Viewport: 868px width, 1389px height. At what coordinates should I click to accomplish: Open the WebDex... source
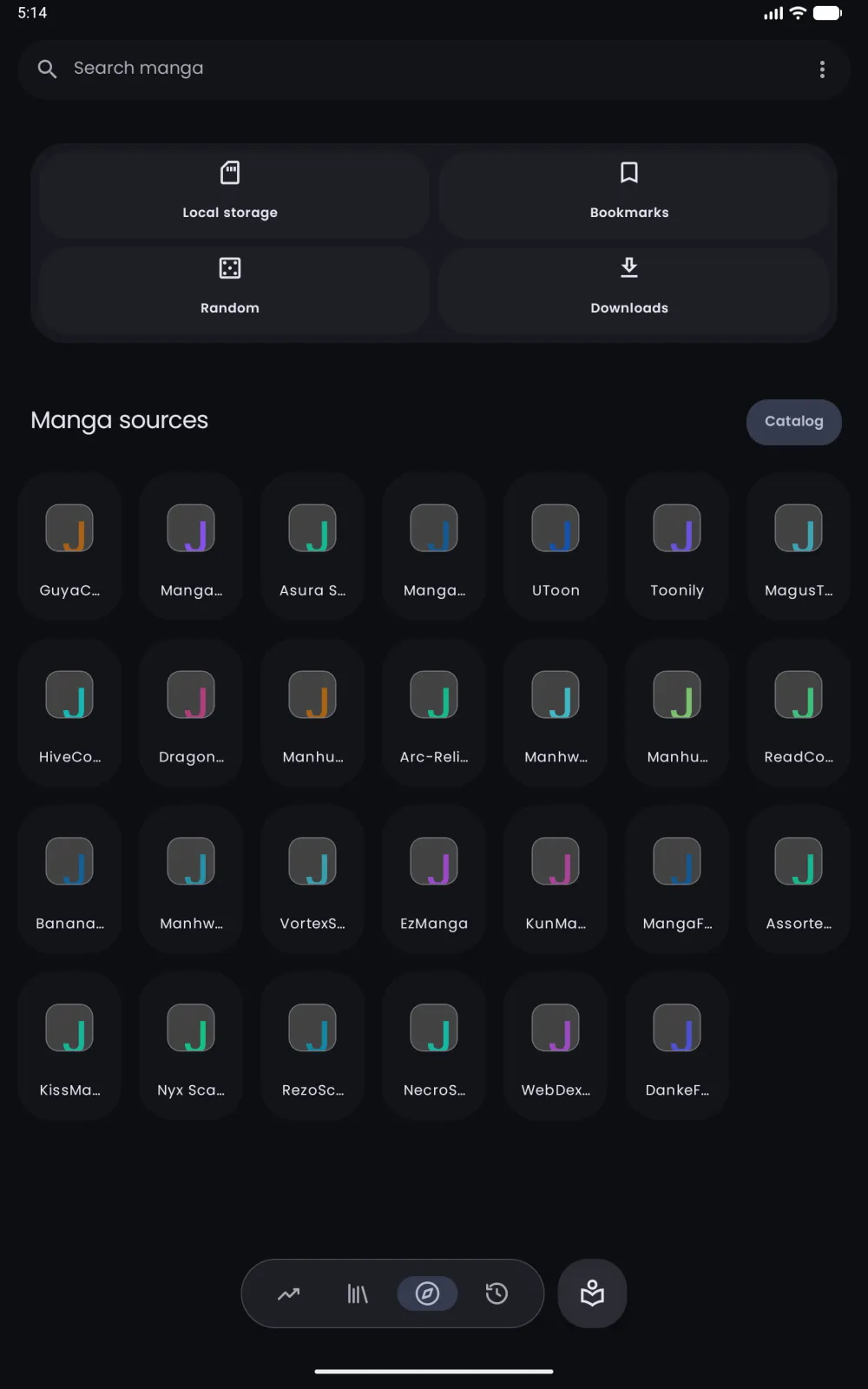coord(556,1047)
